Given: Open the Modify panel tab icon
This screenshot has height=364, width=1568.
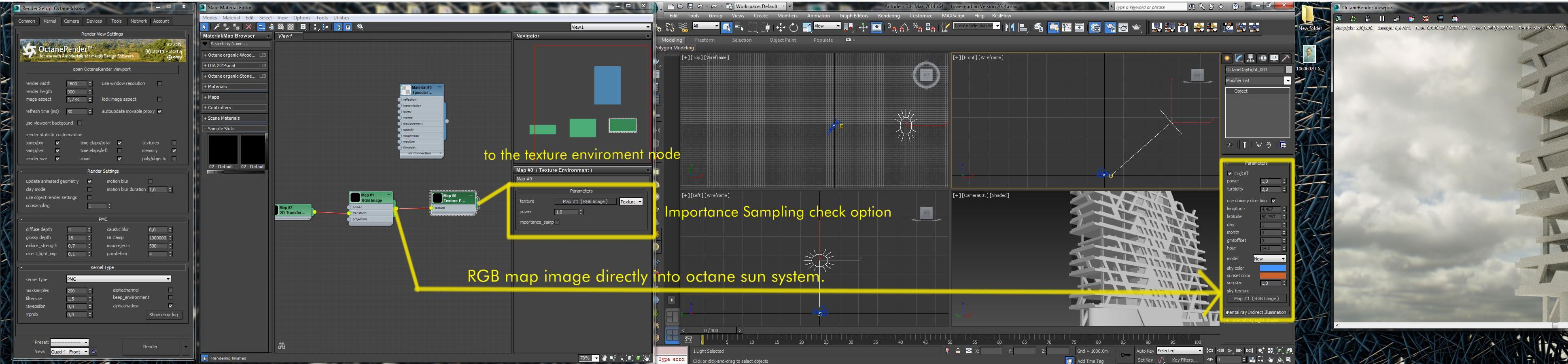Looking at the screenshot, I should tap(1239, 58).
